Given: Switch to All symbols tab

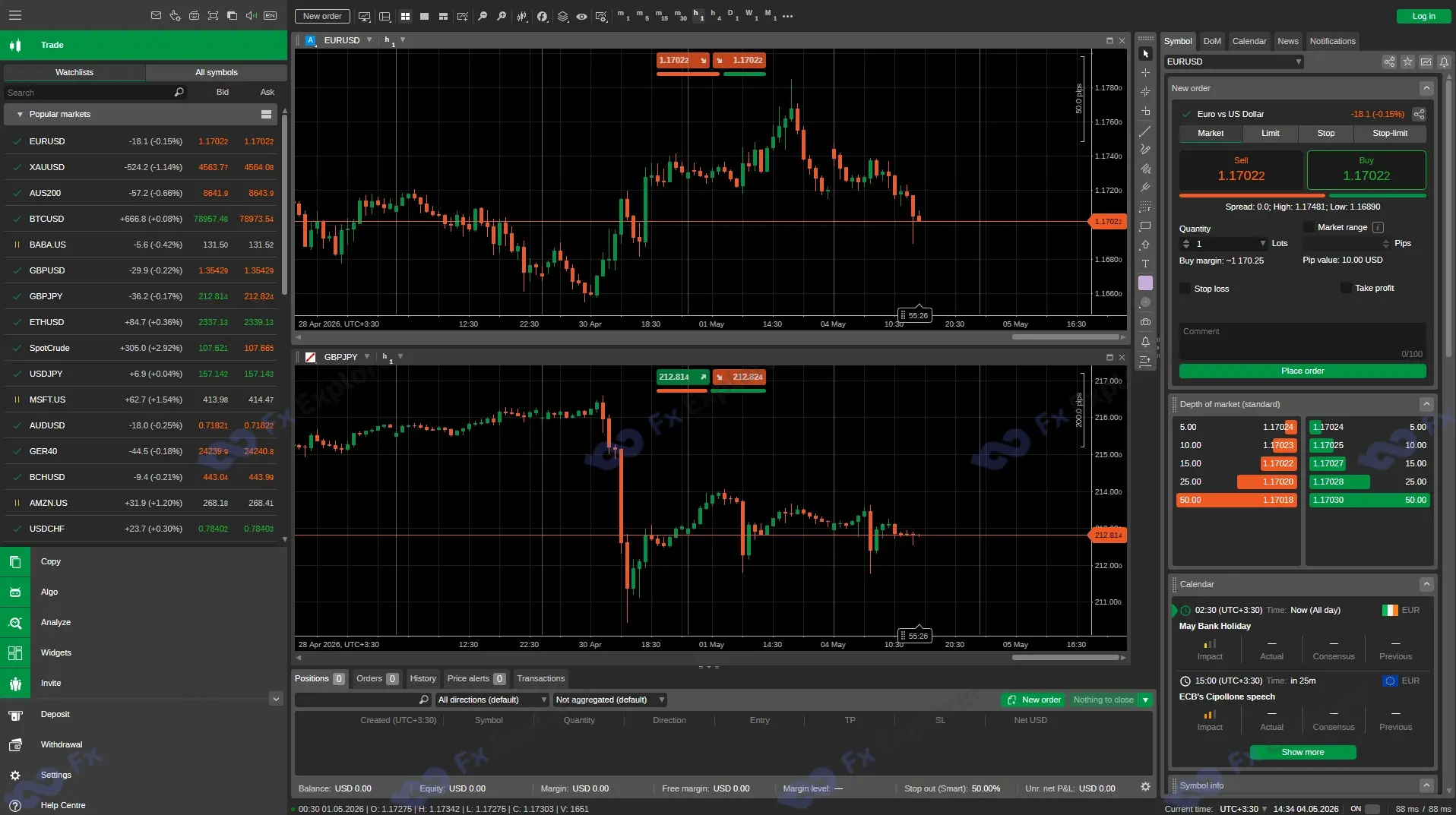Looking at the screenshot, I should (216, 72).
